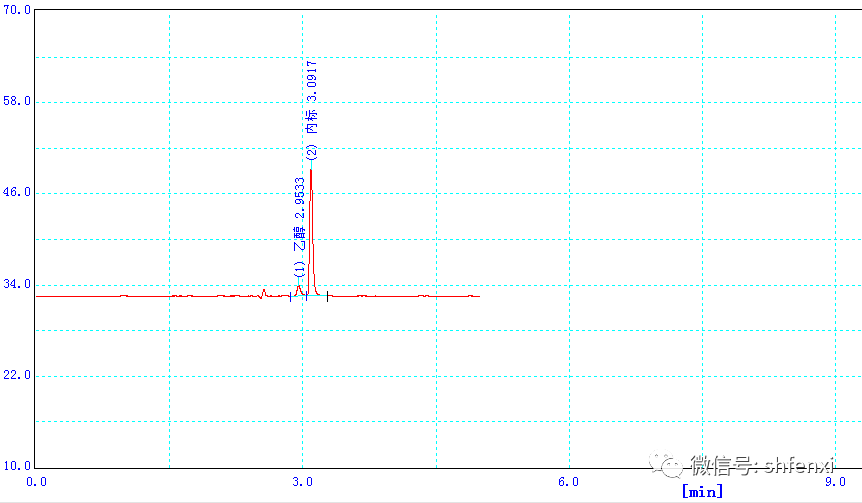Click the 46.0 label on the y-axis
862x503 pixels.
pos(17,193)
